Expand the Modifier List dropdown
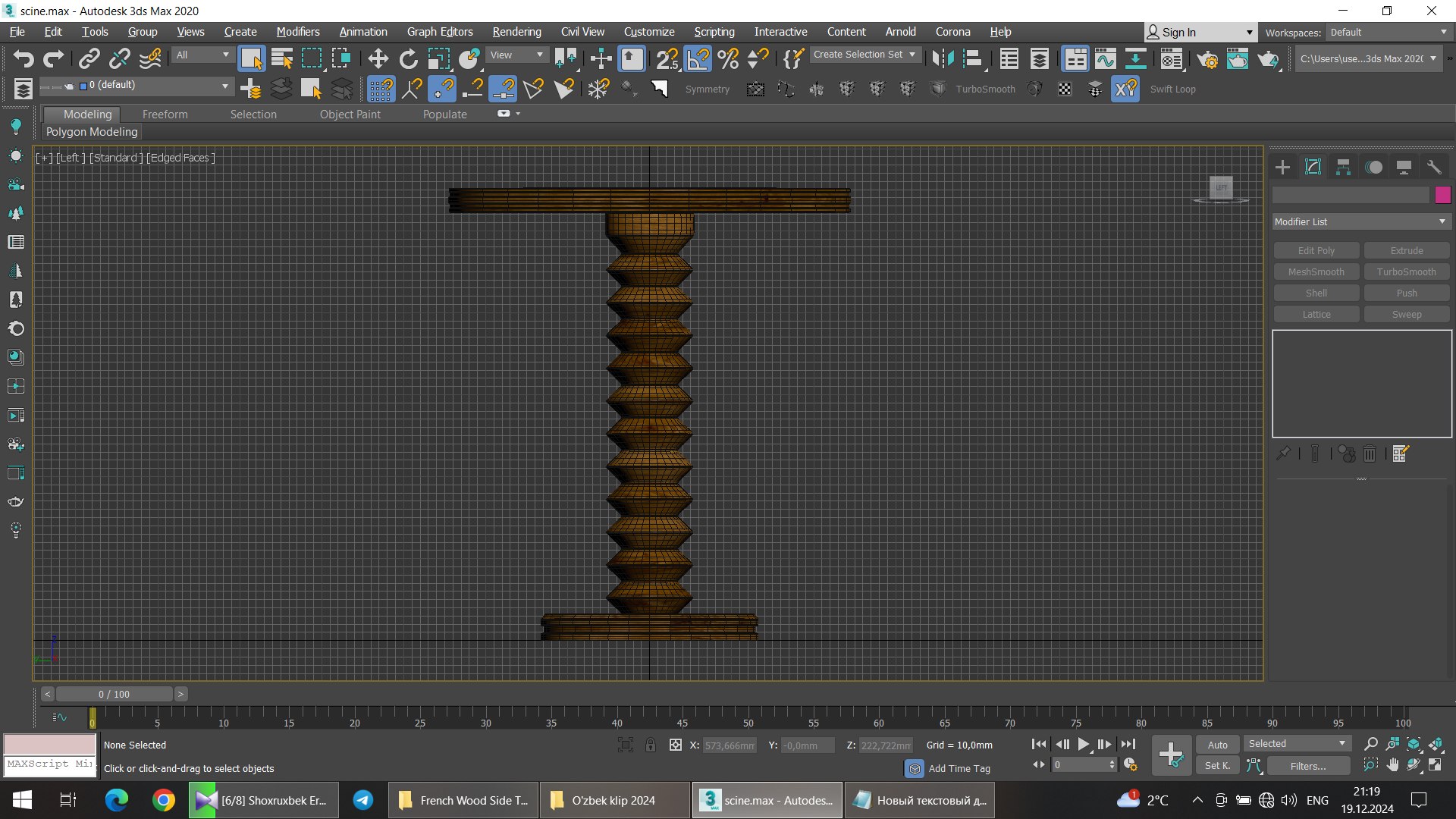1456x819 pixels. coord(1361,221)
